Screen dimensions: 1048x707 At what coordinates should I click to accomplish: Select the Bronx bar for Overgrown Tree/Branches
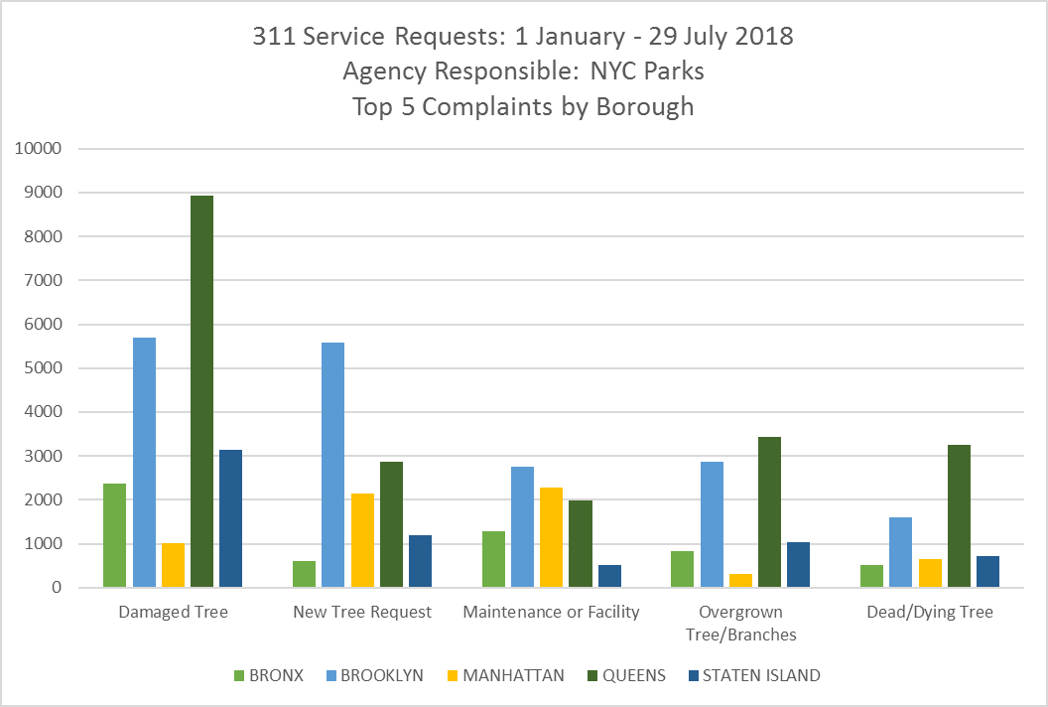point(682,569)
